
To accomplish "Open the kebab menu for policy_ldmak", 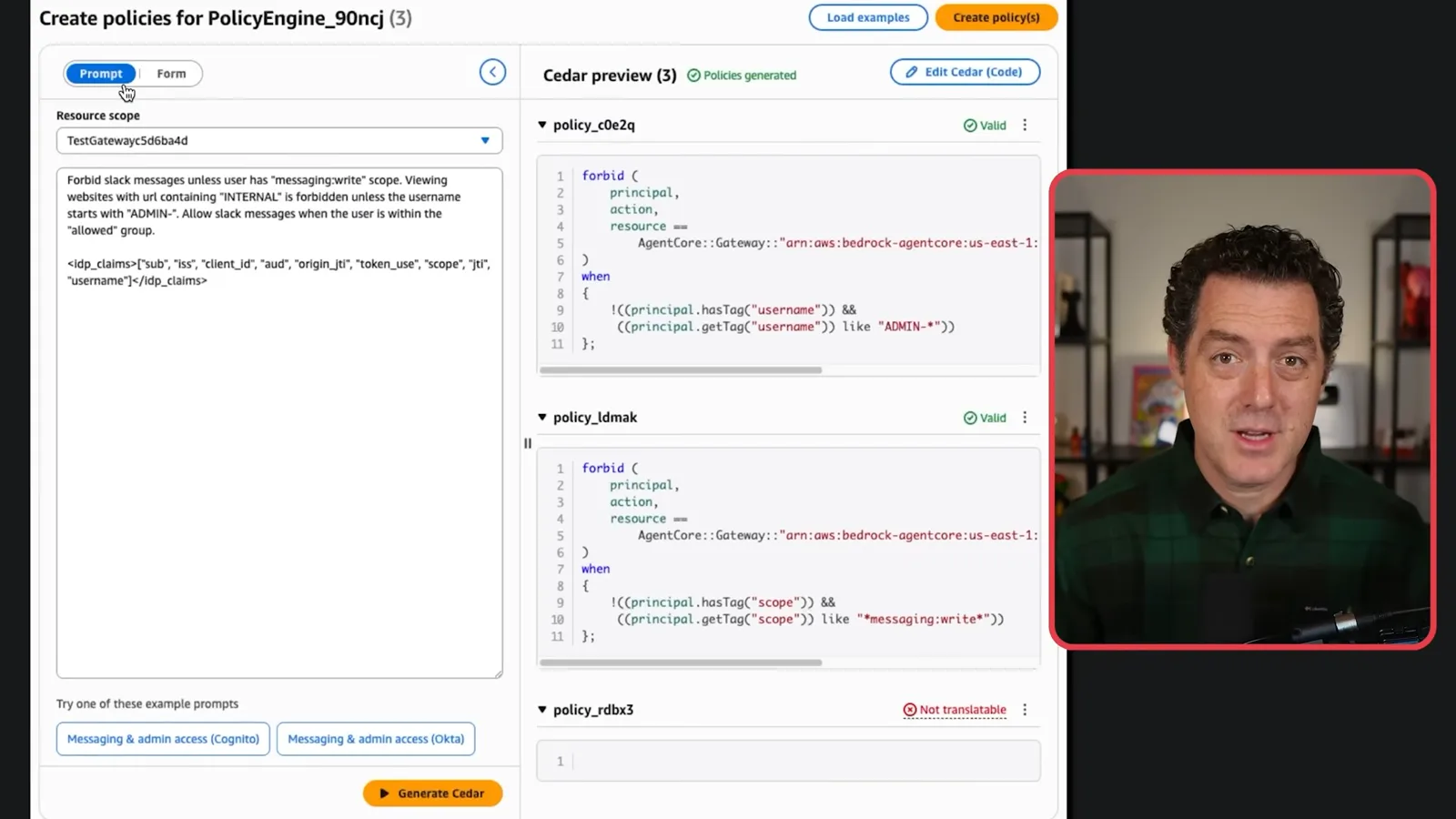I will [x=1025, y=418].
